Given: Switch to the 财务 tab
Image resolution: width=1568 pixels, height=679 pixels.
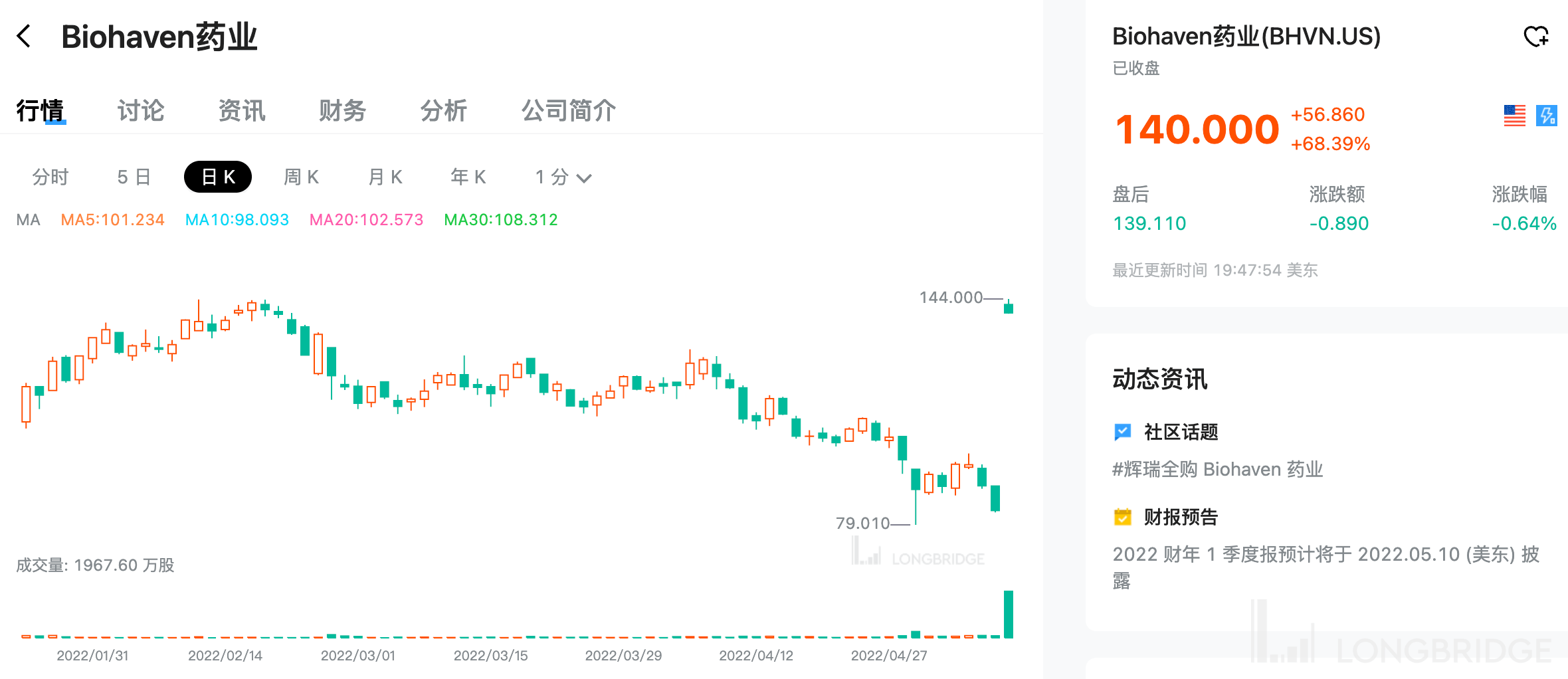Looking at the screenshot, I should pyautogui.click(x=343, y=110).
